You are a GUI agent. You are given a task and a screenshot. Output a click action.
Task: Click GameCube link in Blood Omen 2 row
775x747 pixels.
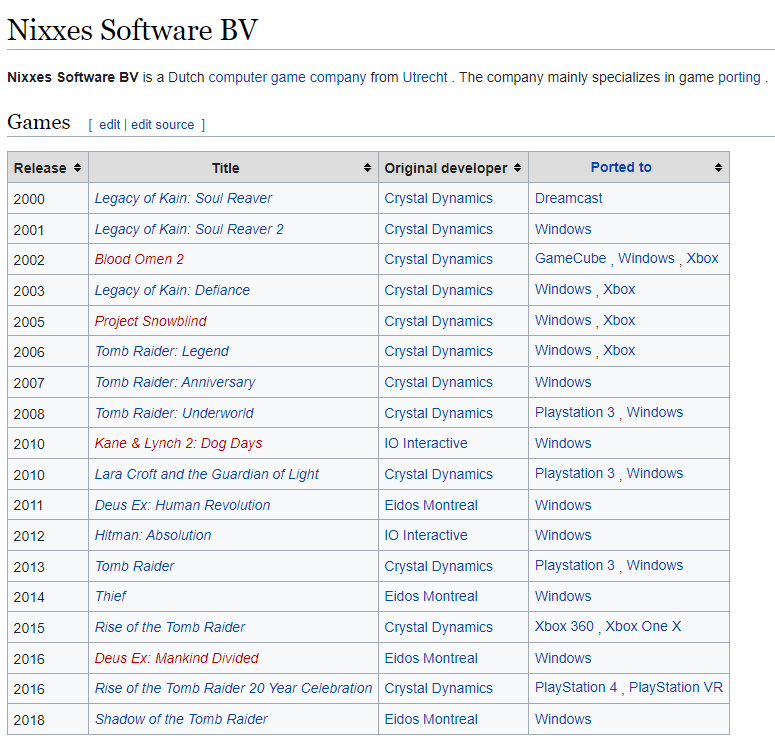[570, 259]
